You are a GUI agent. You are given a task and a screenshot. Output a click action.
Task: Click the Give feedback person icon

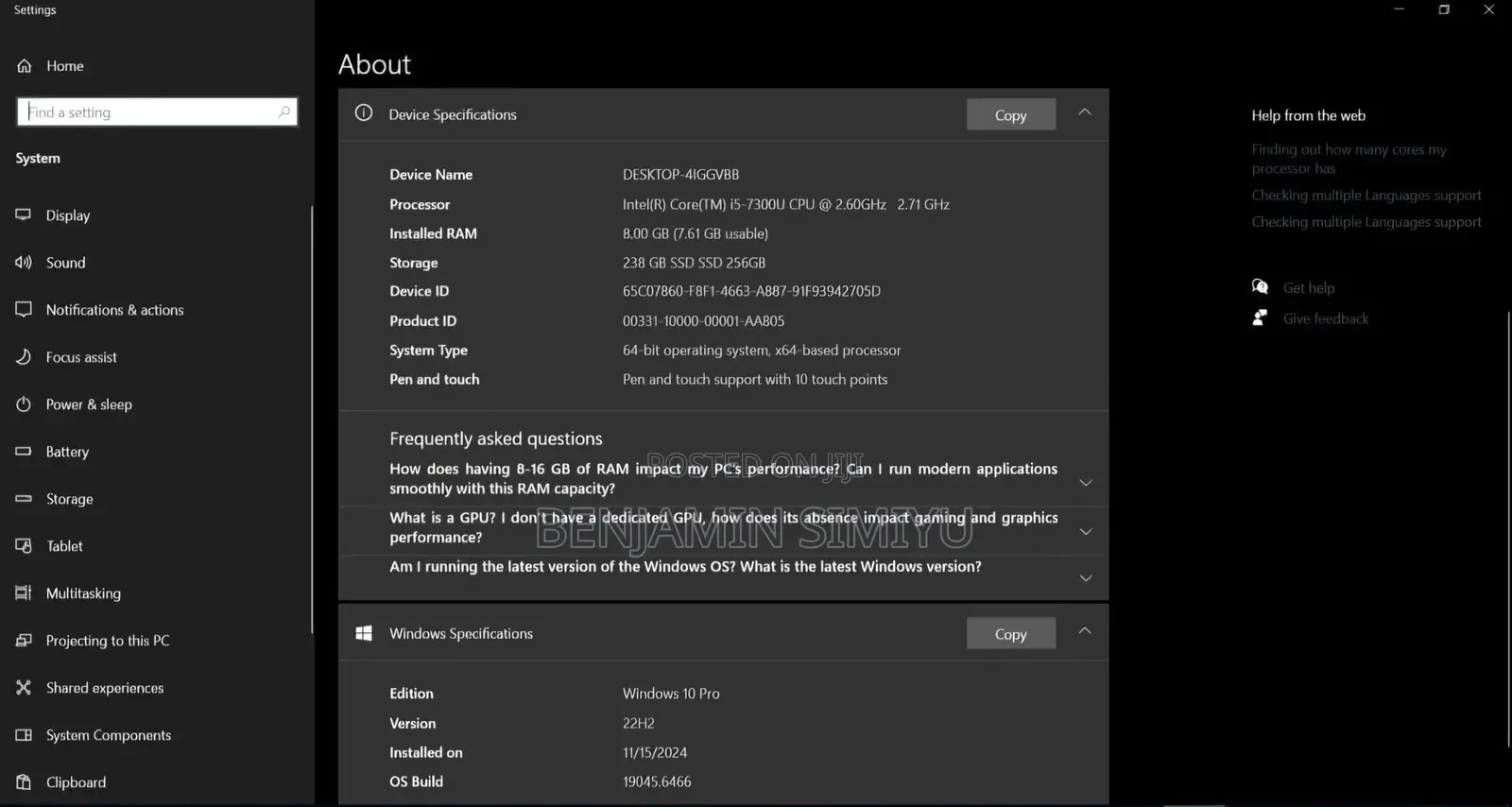click(1260, 318)
